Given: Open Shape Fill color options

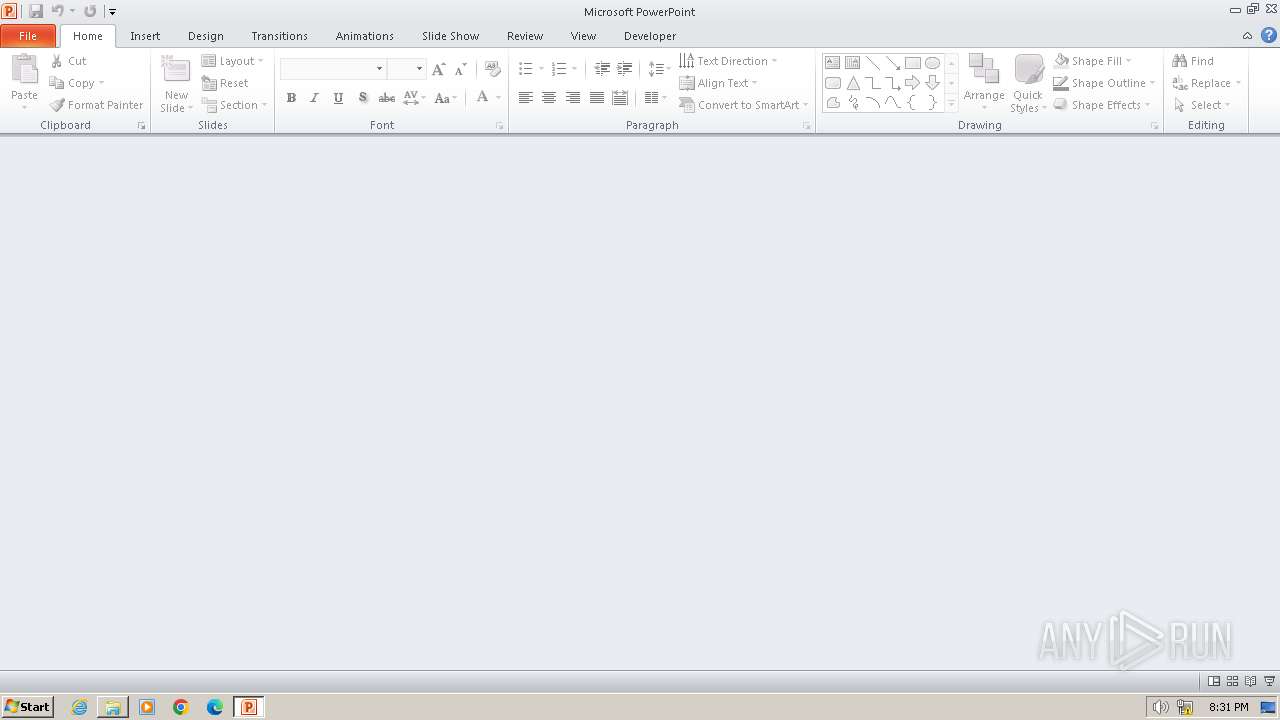Looking at the screenshot, I should click(x=1092, y=61).
